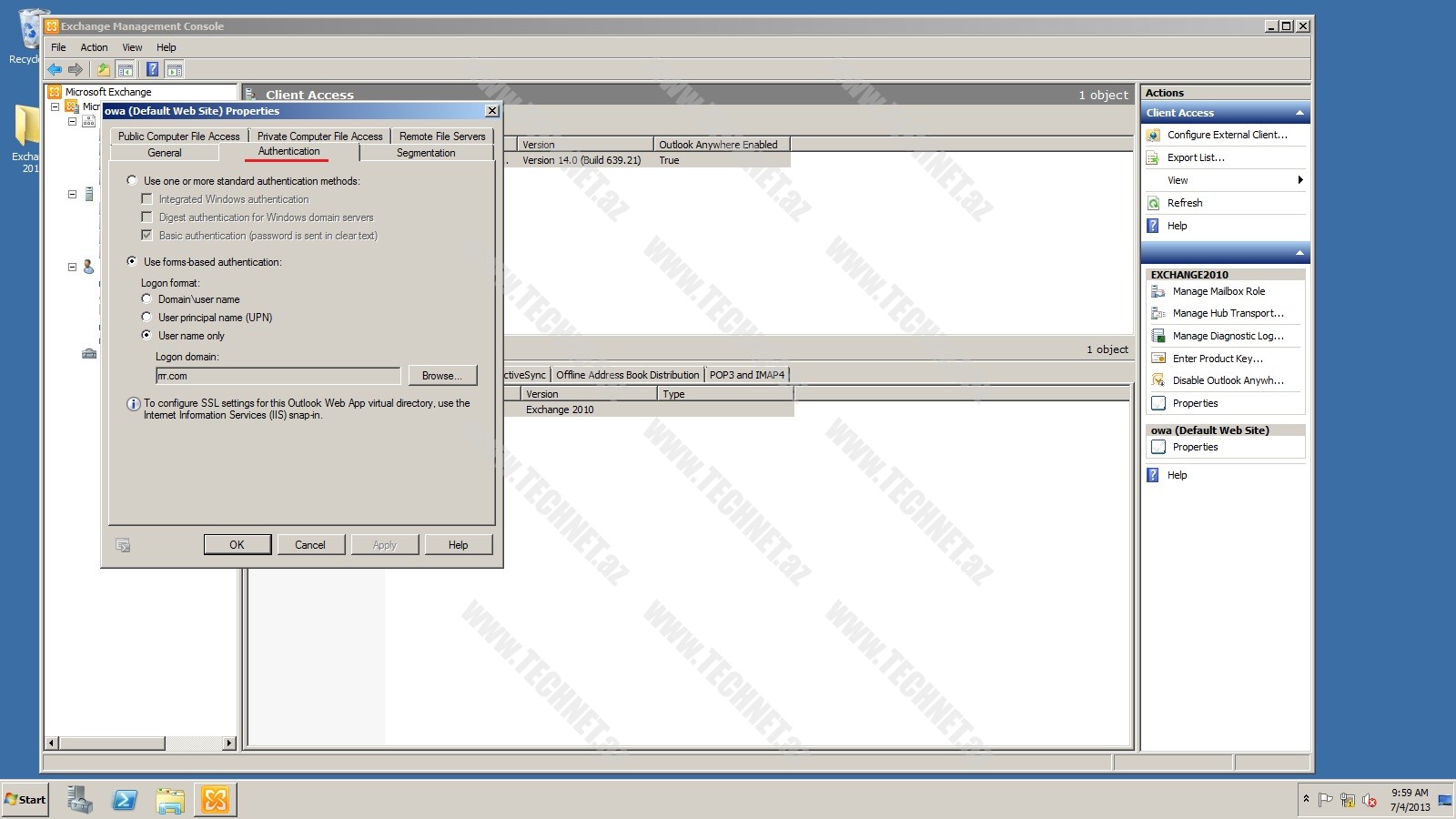Open Manage Mailbox Role action
Image resolution: width=1456 pixels, height=819 pixels.
point(1218,291)
